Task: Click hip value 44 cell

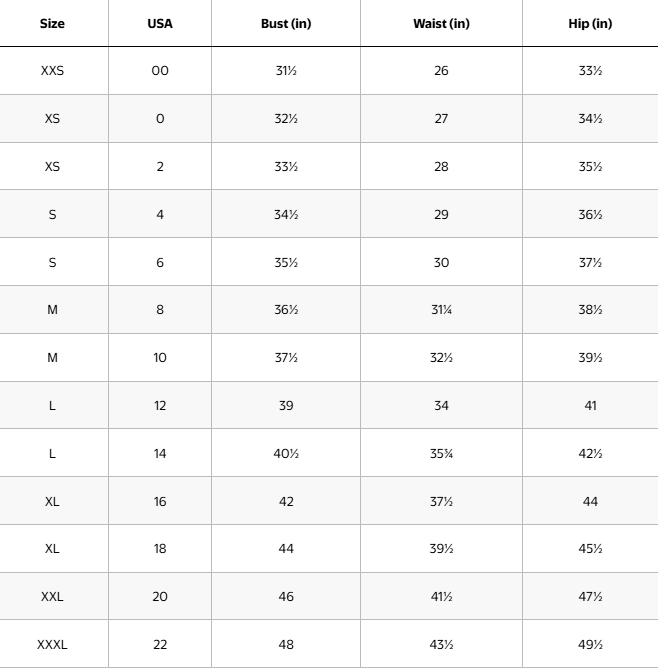Action: pos(590,501)
